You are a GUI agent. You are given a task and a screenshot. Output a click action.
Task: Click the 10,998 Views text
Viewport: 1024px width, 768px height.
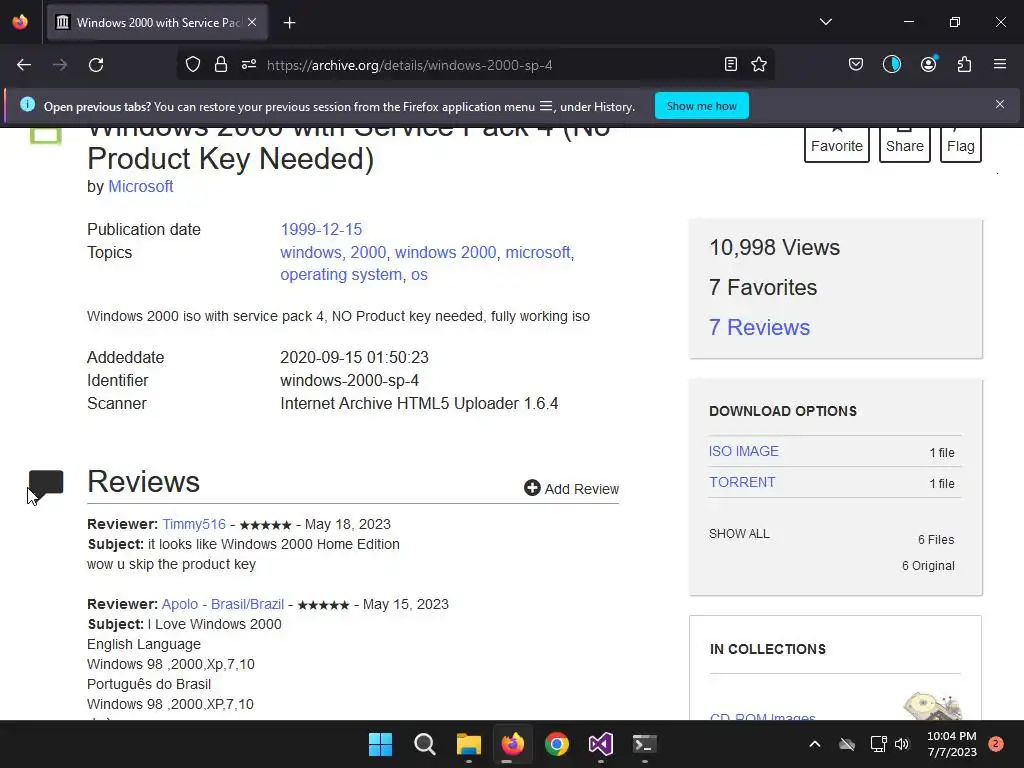[x=775, y=248]
